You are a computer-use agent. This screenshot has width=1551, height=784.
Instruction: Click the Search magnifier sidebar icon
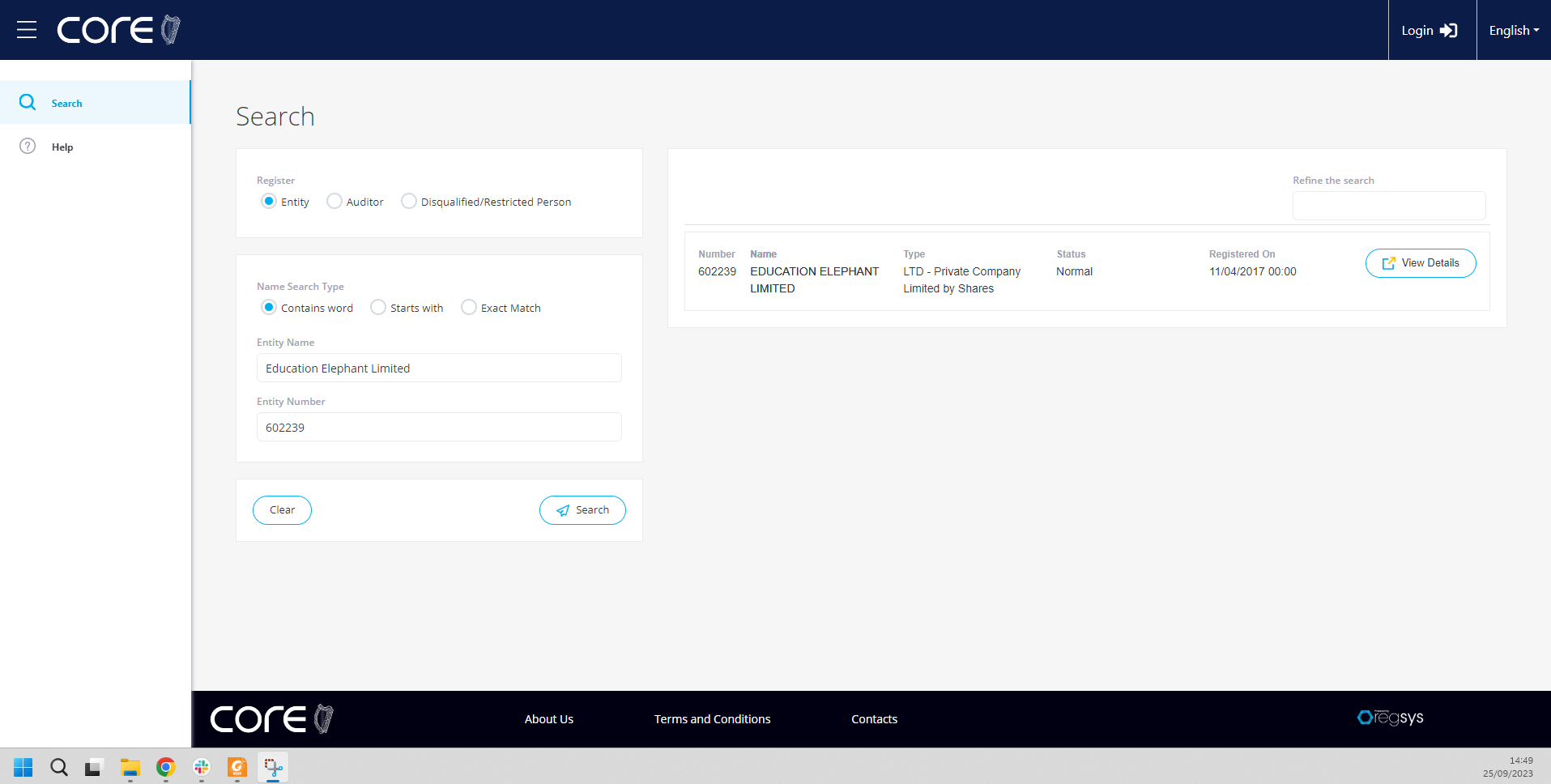tap(28, 102)
